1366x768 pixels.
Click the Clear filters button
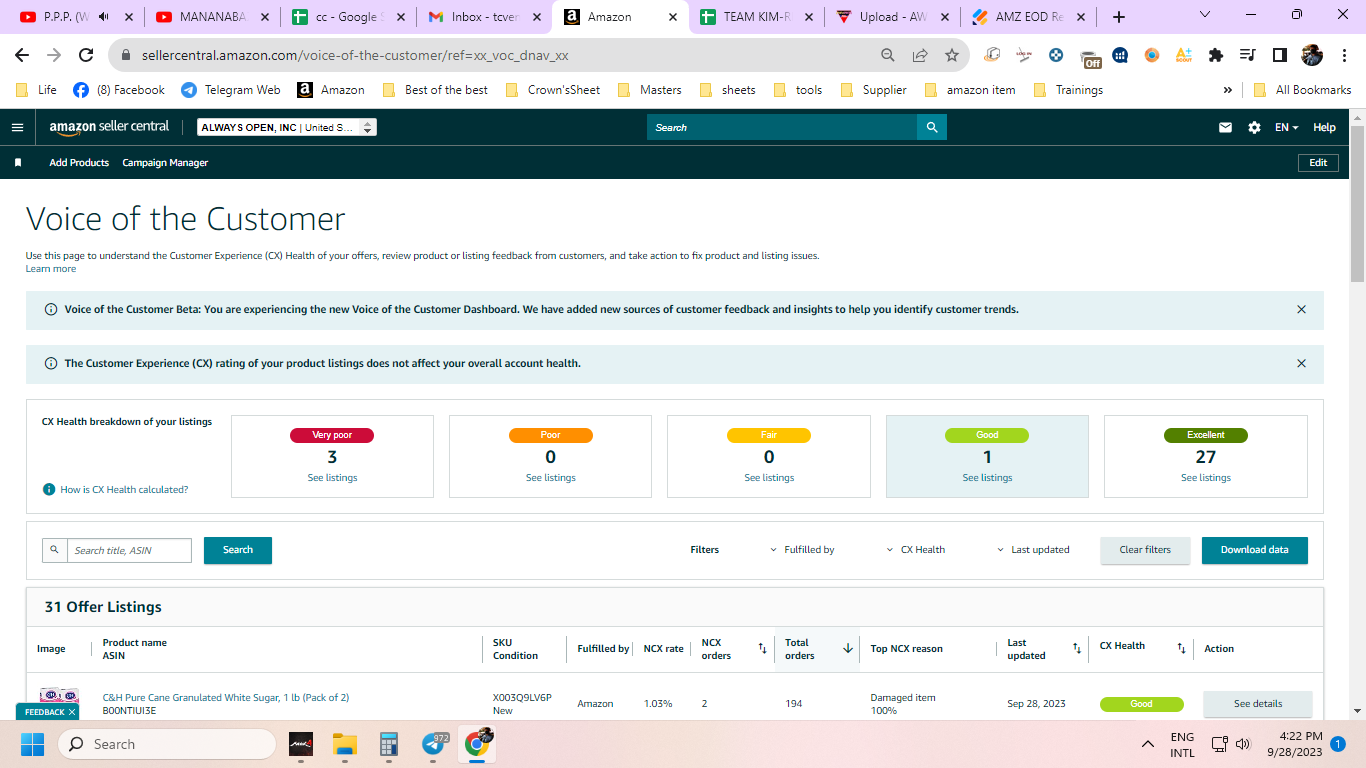click(x=1145, y=550)
